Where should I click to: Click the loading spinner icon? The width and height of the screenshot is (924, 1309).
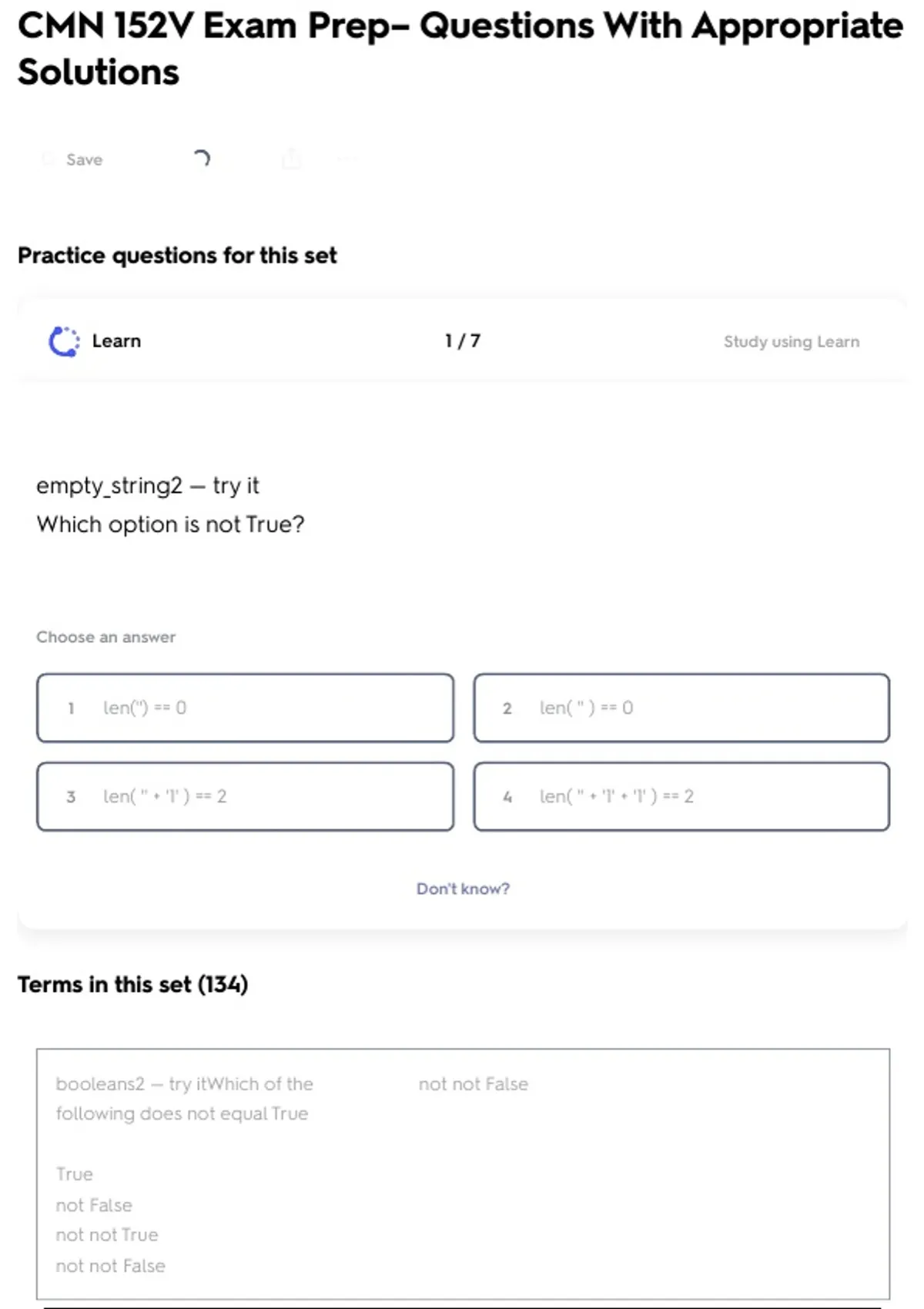click(x=201, y=159)
